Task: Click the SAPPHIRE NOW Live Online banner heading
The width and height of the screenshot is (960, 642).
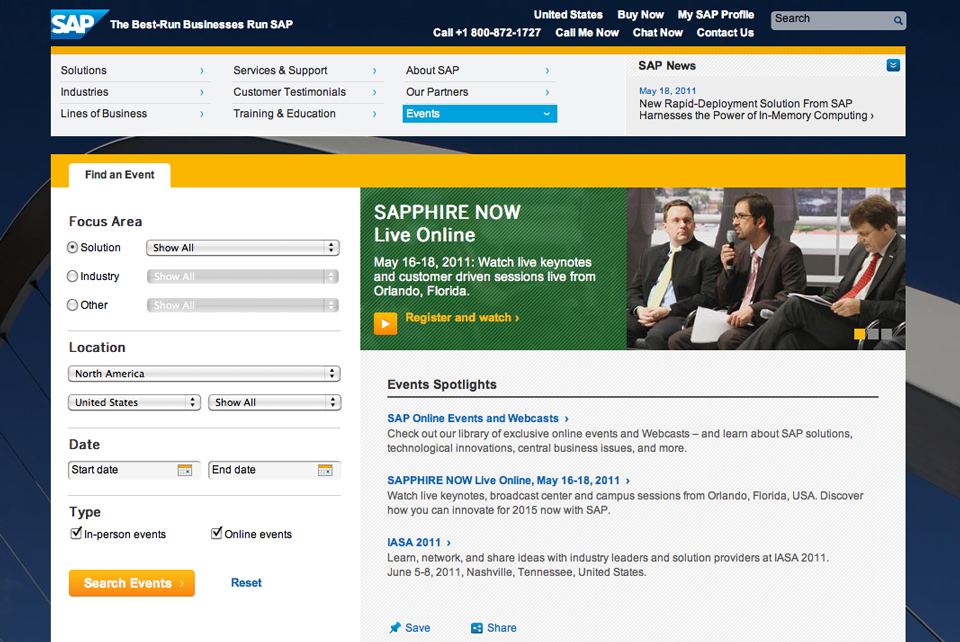Action: (x=447, y=223)
